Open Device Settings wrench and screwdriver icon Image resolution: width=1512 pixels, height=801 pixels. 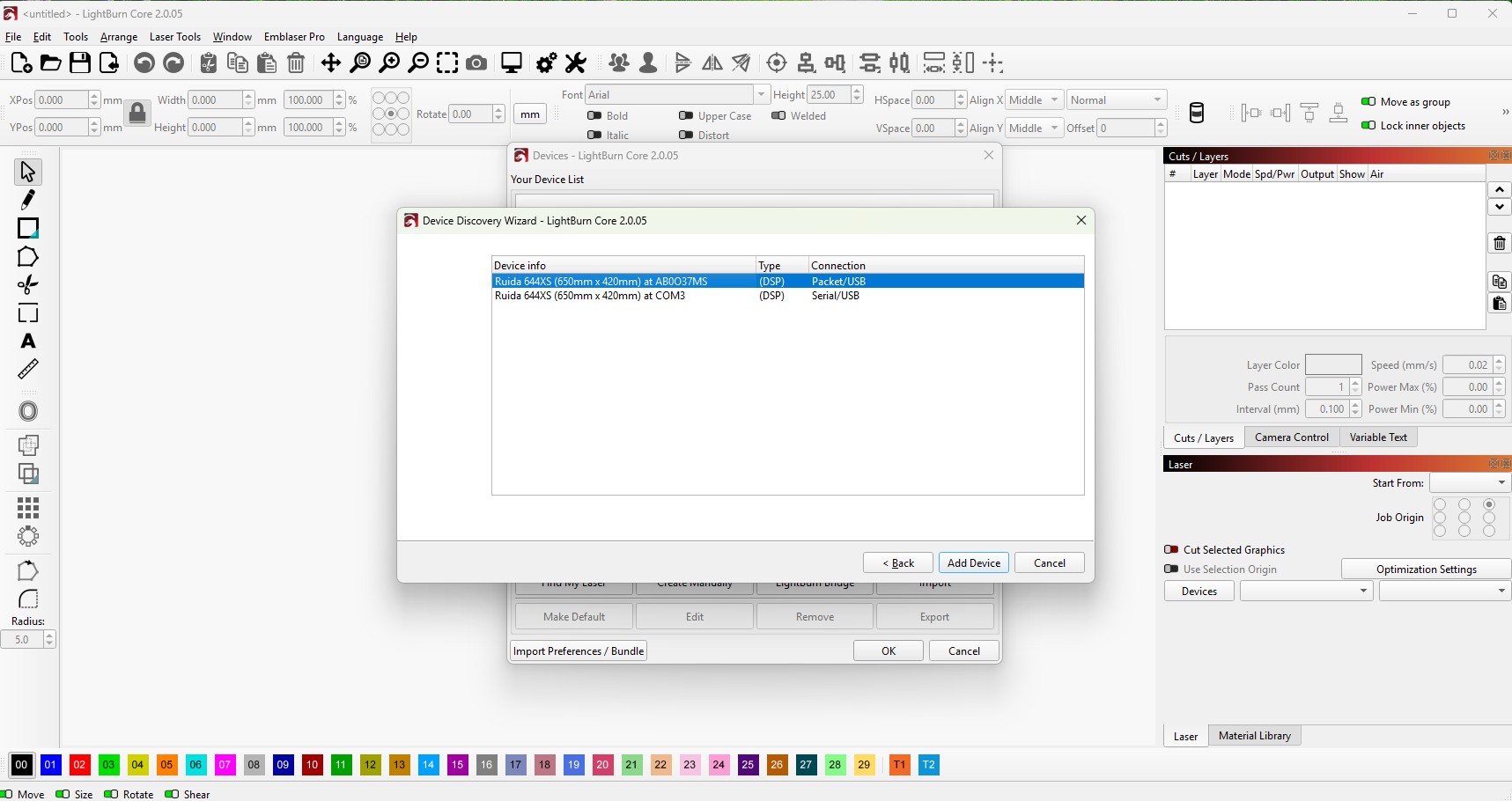click(575, 62)
